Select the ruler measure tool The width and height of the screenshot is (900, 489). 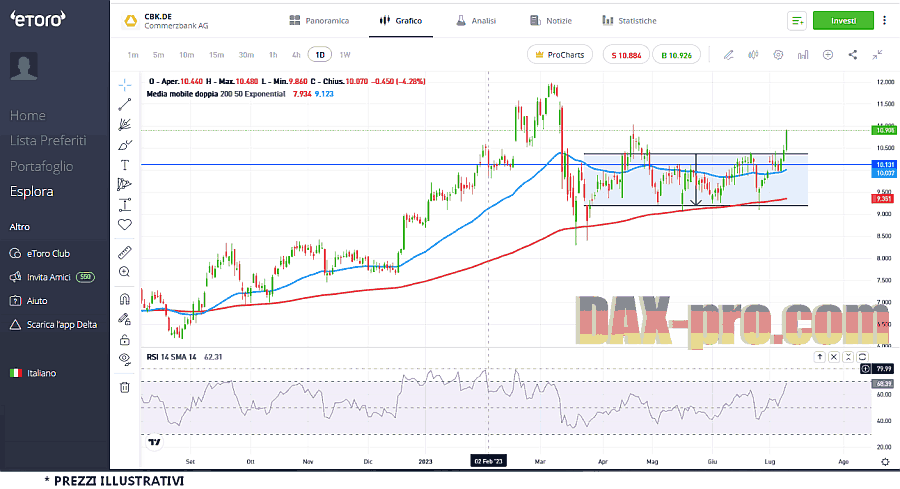tap(125, 251)
